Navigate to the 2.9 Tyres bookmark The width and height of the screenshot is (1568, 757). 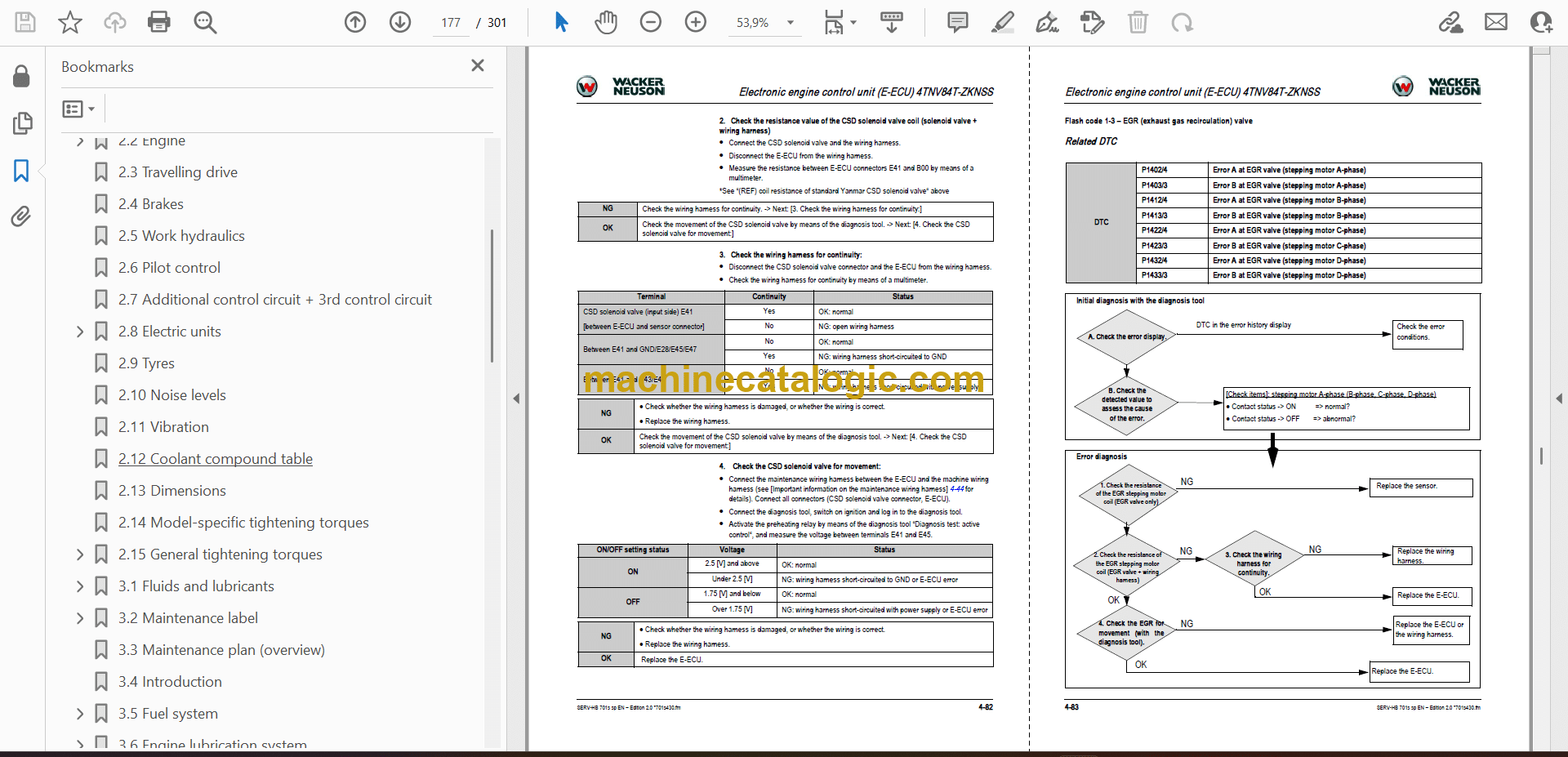click(x=146, y=363)
